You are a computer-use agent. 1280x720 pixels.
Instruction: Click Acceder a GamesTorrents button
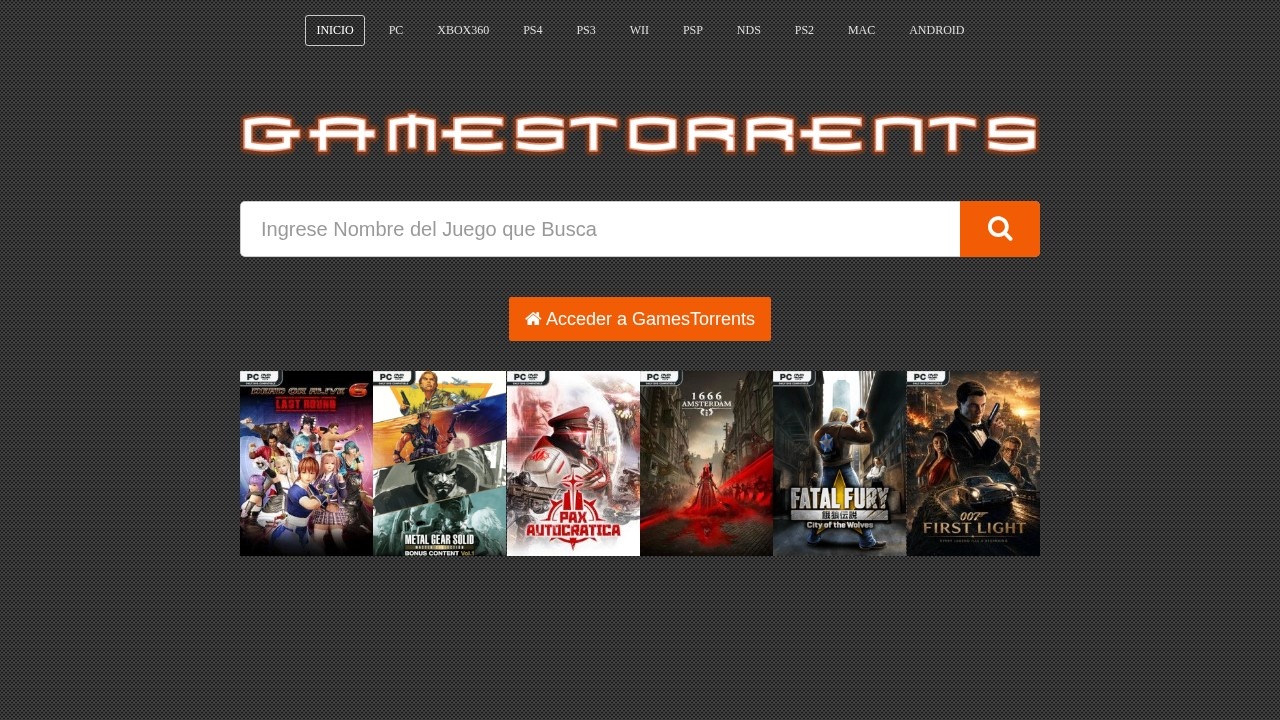(640, 319)
